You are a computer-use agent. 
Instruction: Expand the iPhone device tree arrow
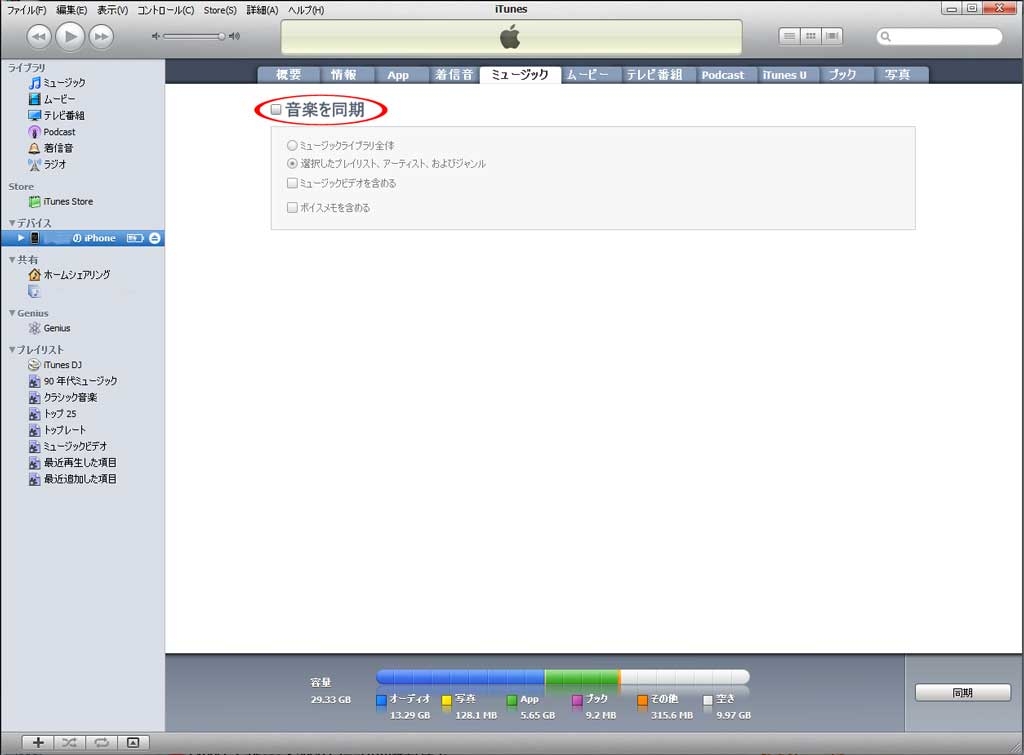(x=21, y=238)
